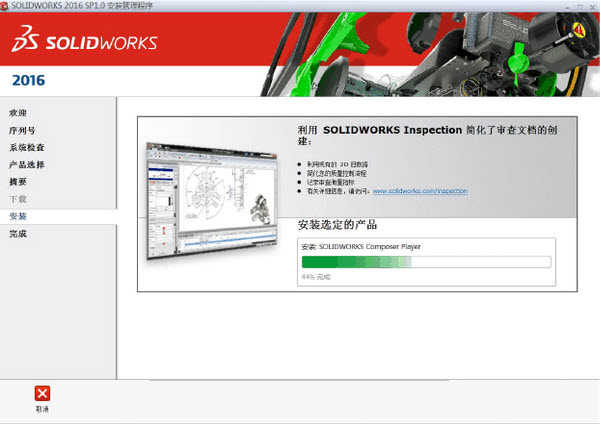Close the installation manager window
Screen dimensions: 601x424
point(592,7)
